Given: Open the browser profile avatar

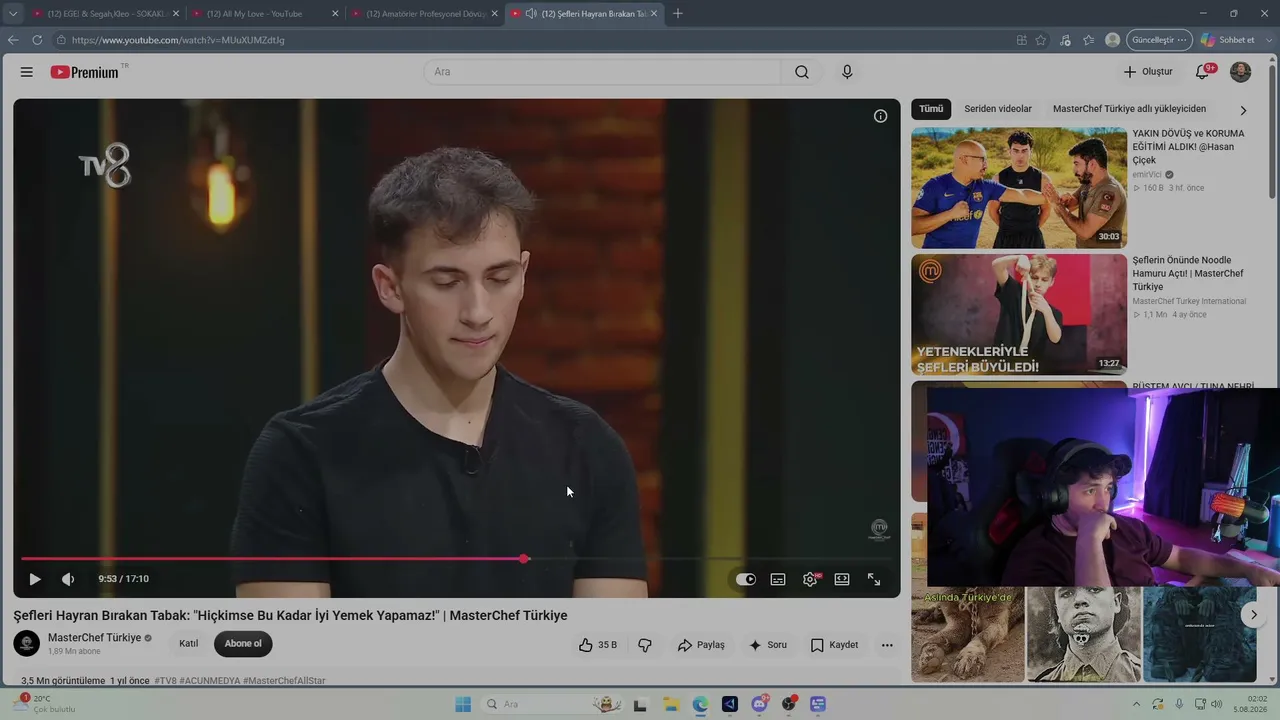Looking at the screenshot, I should pos(1113,40).
